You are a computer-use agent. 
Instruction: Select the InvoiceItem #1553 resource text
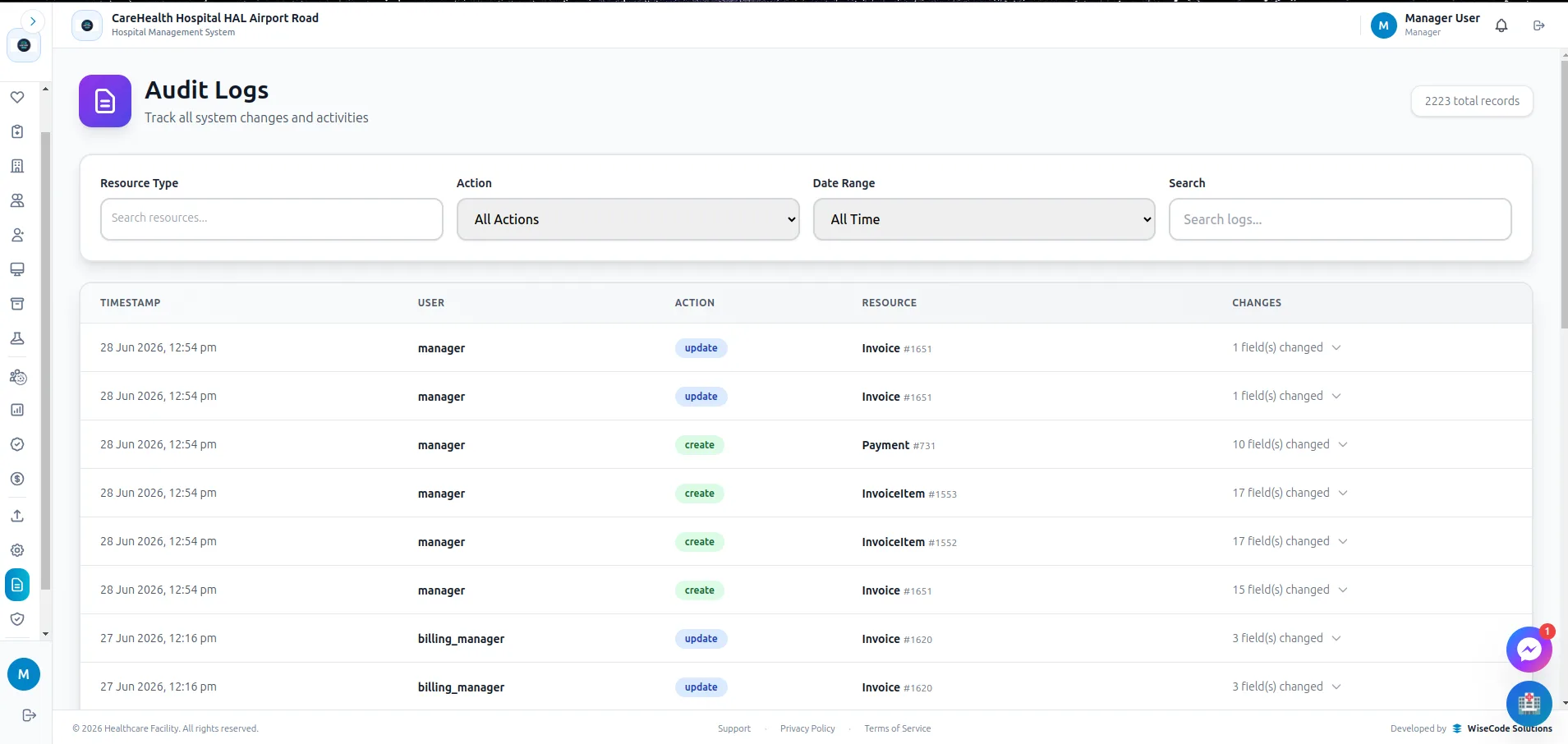coord(909,494)
